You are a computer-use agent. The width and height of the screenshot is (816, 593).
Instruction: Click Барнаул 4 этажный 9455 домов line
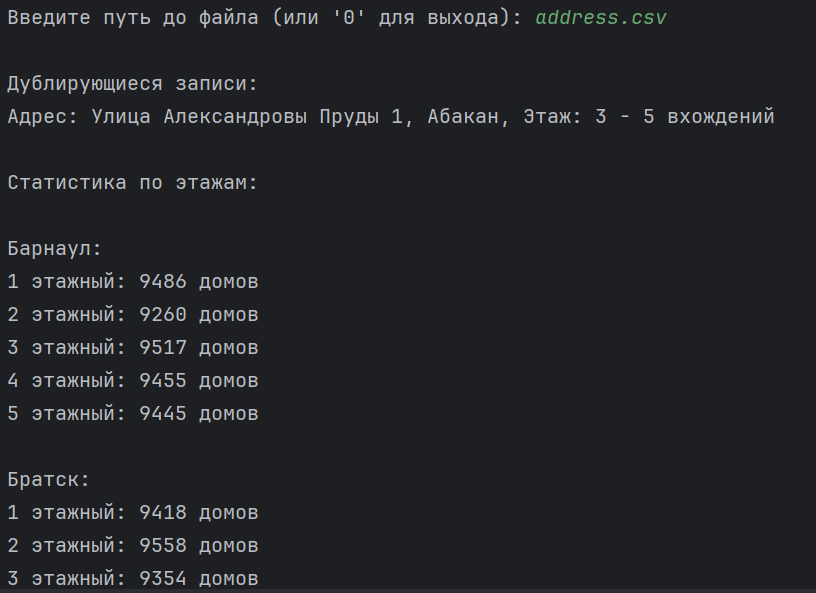(x=133, y=381)
